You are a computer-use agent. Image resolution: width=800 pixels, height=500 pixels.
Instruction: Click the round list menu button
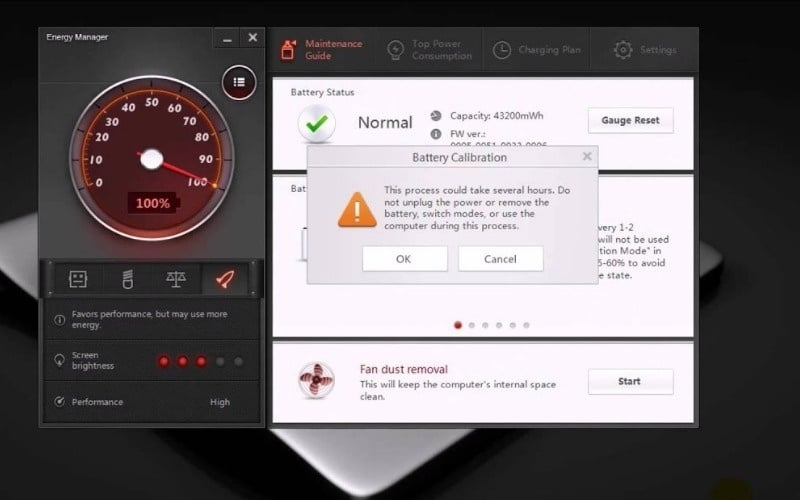(239, 82)
